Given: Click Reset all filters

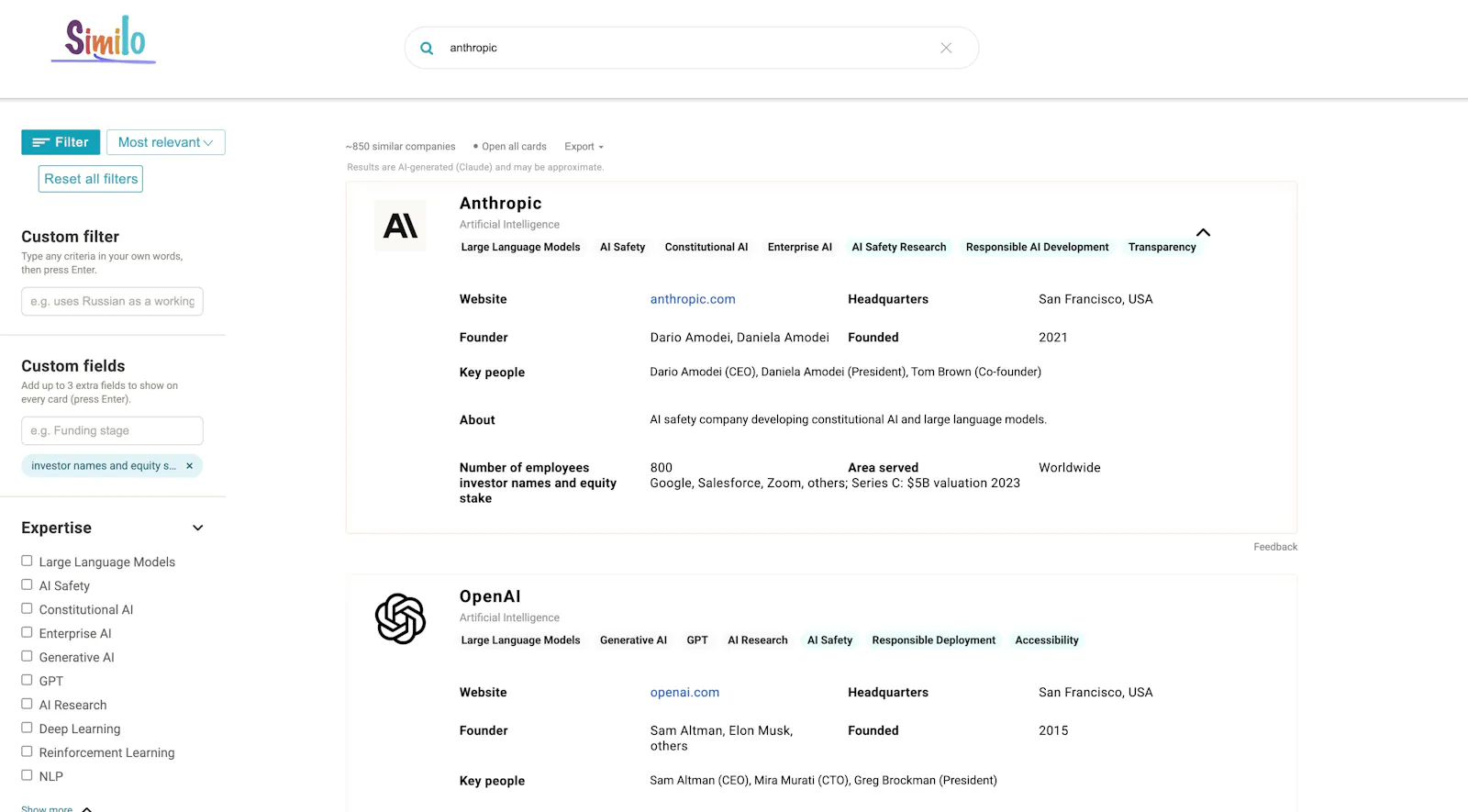Looking at the screenshot, I should [x=91, y=179].
